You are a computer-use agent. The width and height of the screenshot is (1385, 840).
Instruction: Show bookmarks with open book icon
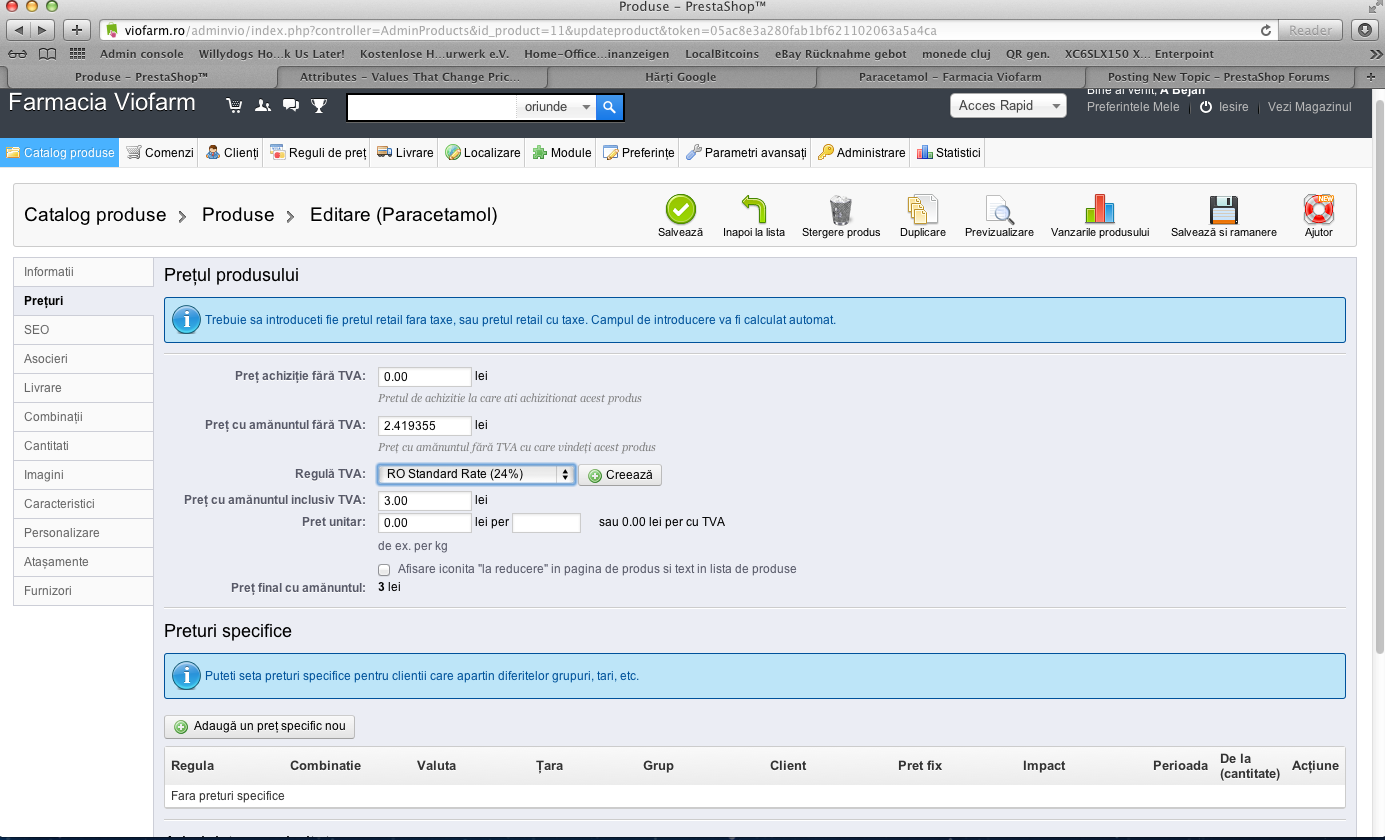(x=46, y=54)
